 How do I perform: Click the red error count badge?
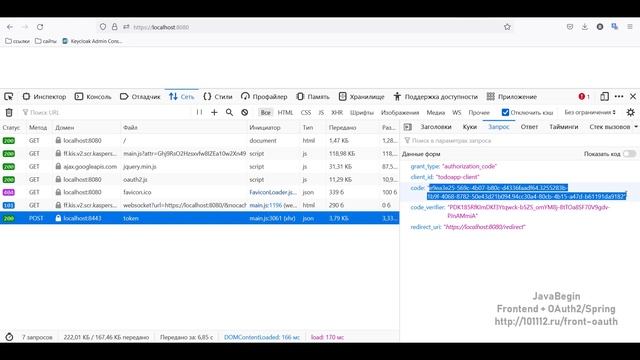pyautogui.click(x=584, y=97)
